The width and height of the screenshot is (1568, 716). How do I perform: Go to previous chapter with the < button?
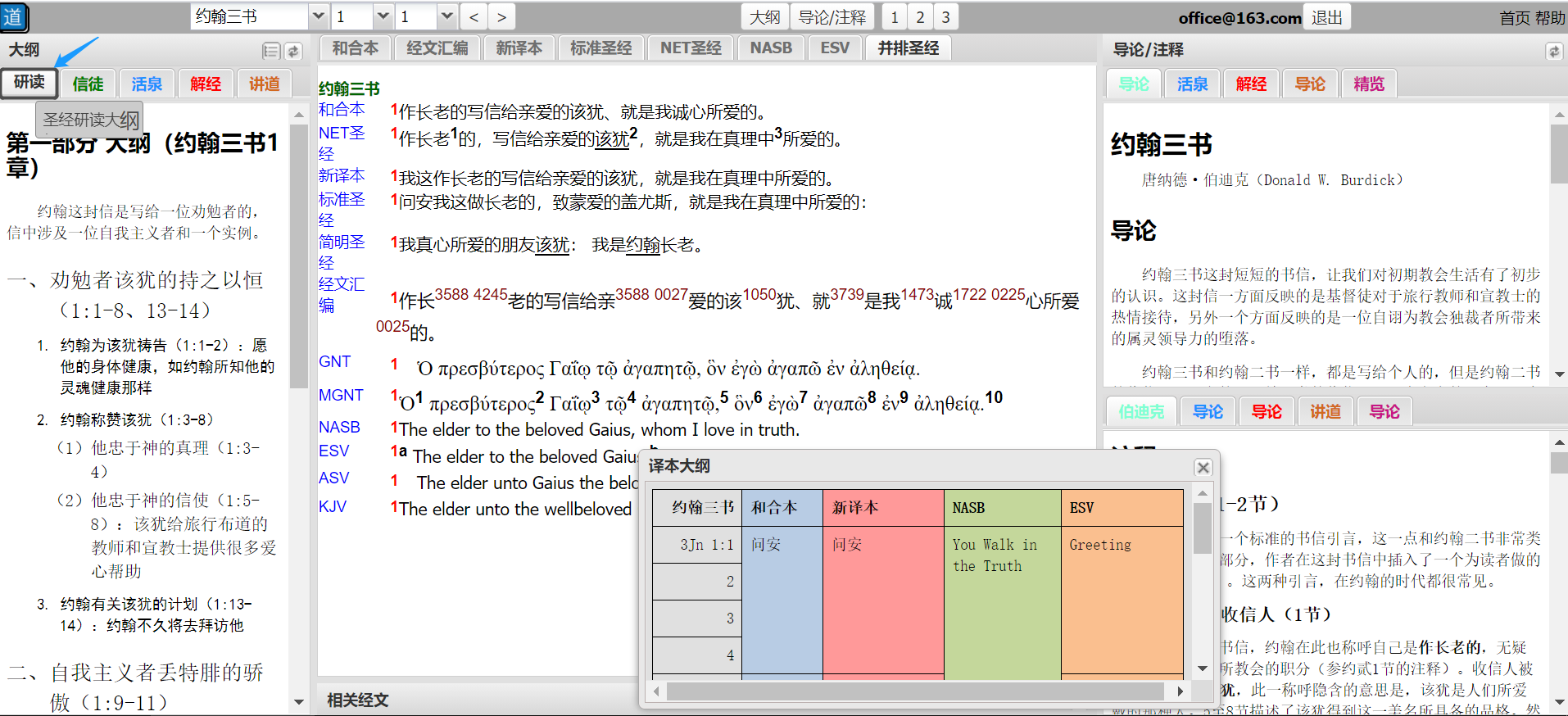(474, 17)
